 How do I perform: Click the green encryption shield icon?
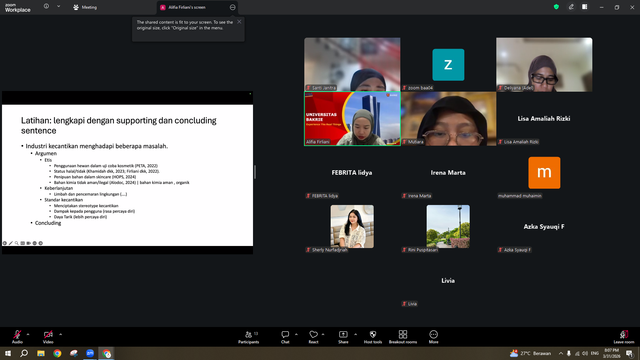pyautogui.click(x=556, y=7)
